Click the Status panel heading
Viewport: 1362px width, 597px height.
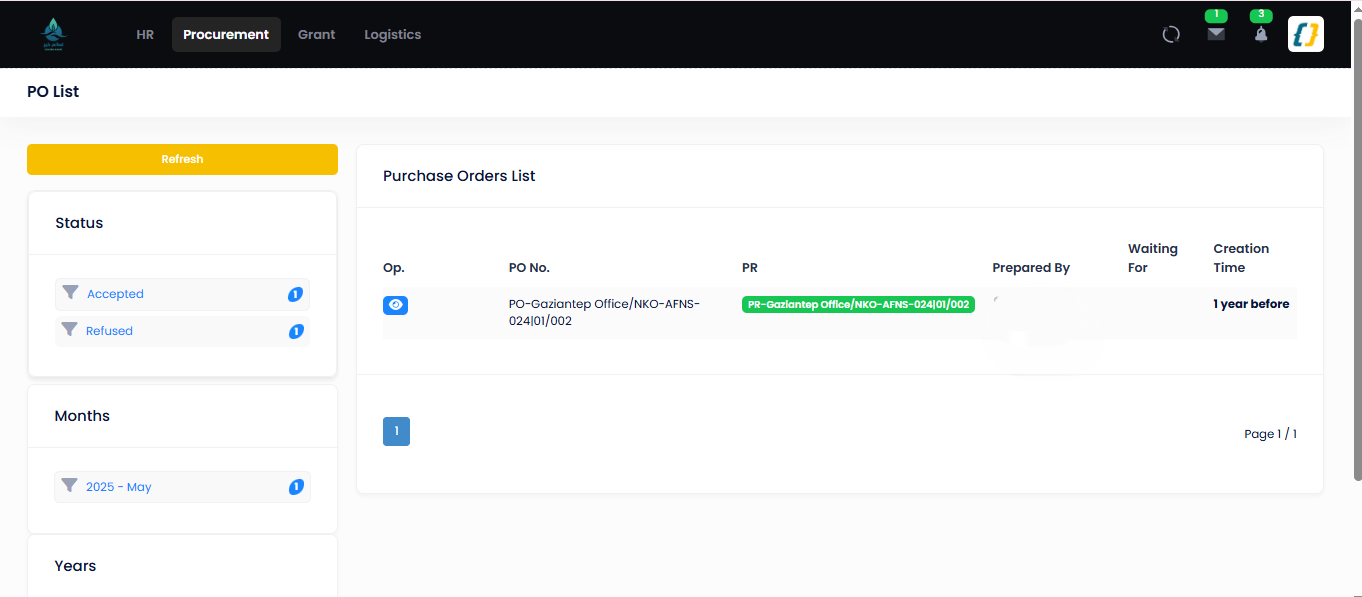click(79, 223)
